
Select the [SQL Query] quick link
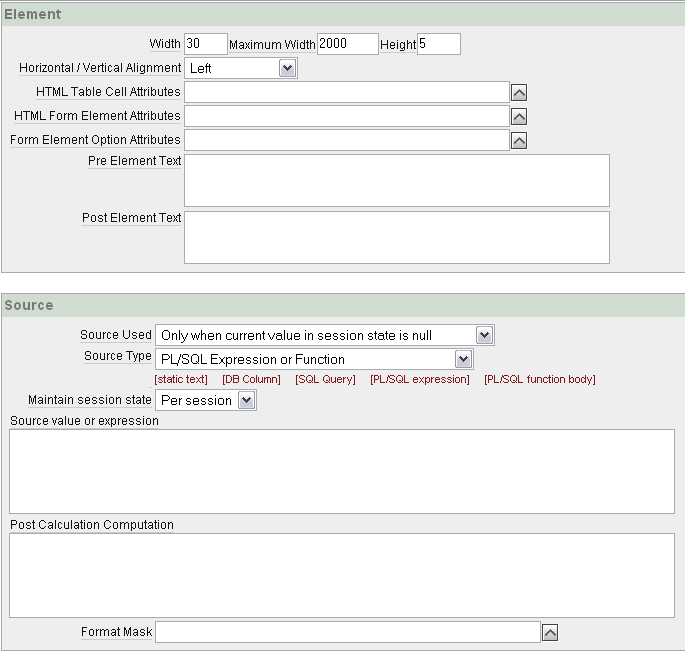click(x=325, y=380)
